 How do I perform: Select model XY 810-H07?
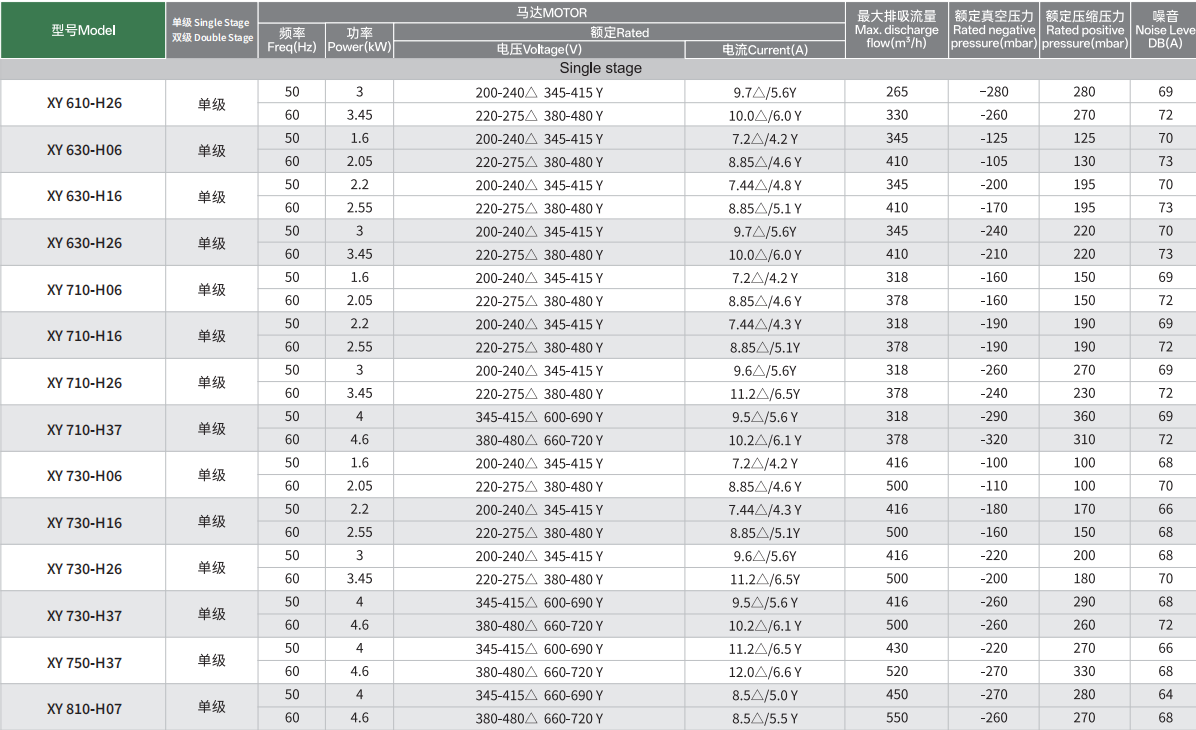84,709
